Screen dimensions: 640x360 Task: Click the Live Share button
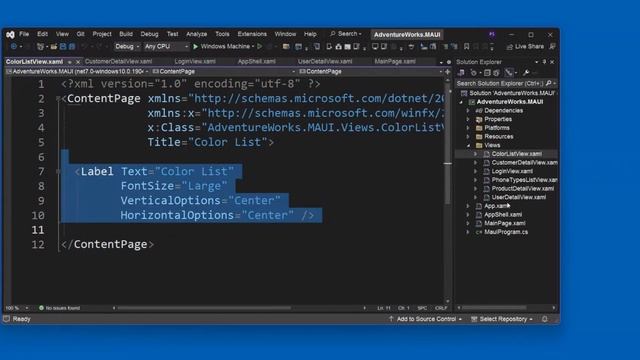[525, 47]
